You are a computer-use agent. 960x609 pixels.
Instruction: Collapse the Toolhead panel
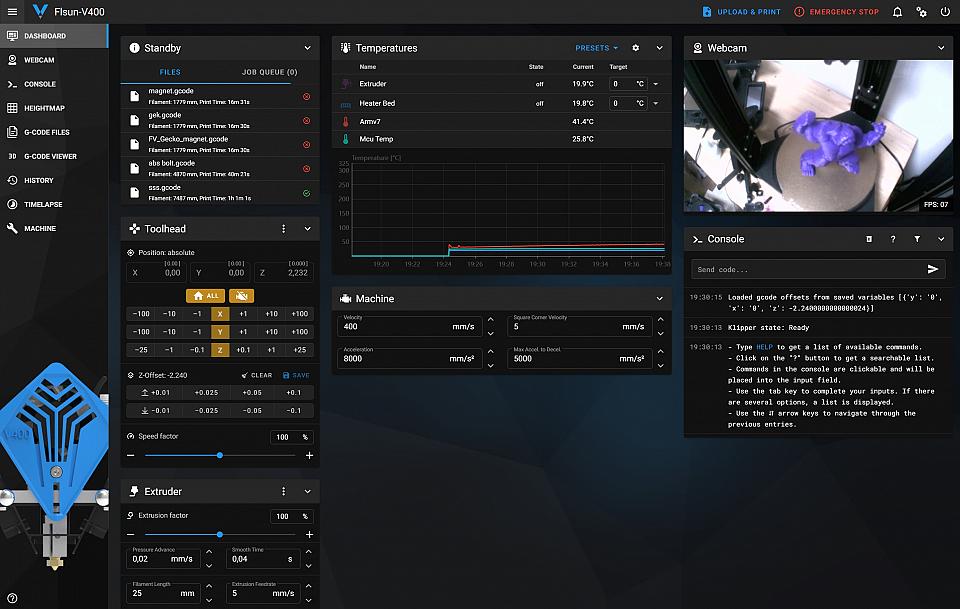coord(307,229)
